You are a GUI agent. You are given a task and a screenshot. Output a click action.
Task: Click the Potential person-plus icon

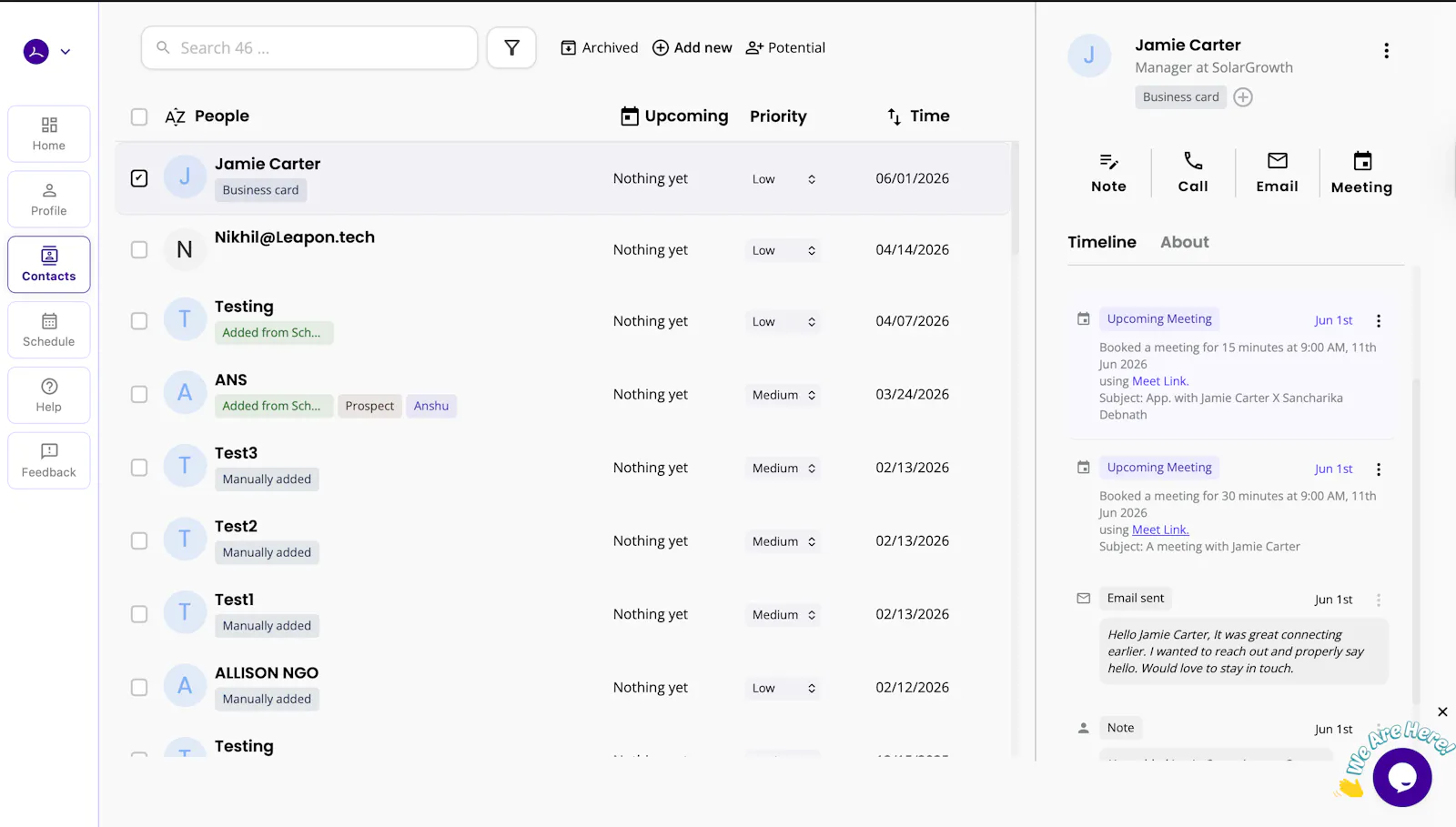tap(754, 47)
